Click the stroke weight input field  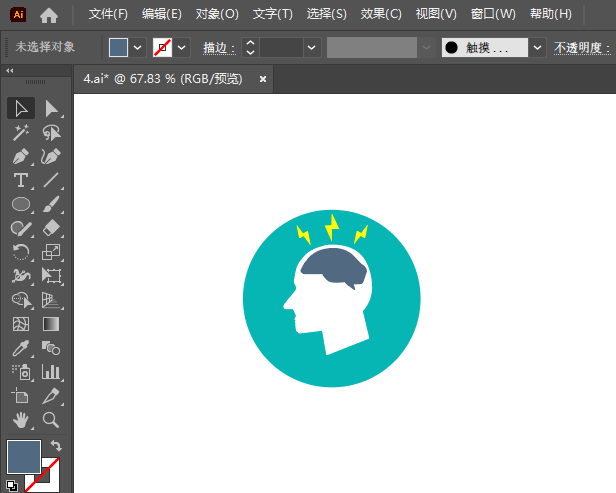281,48
